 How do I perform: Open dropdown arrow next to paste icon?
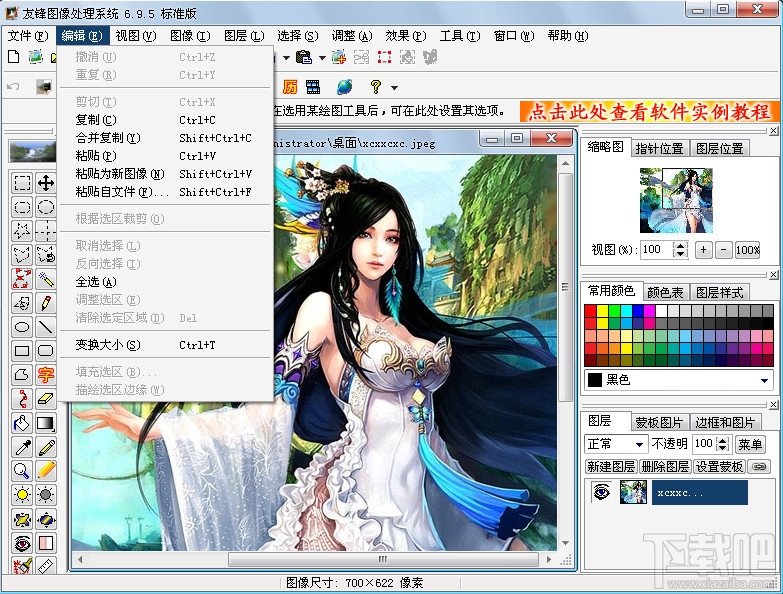pos(323,58)
